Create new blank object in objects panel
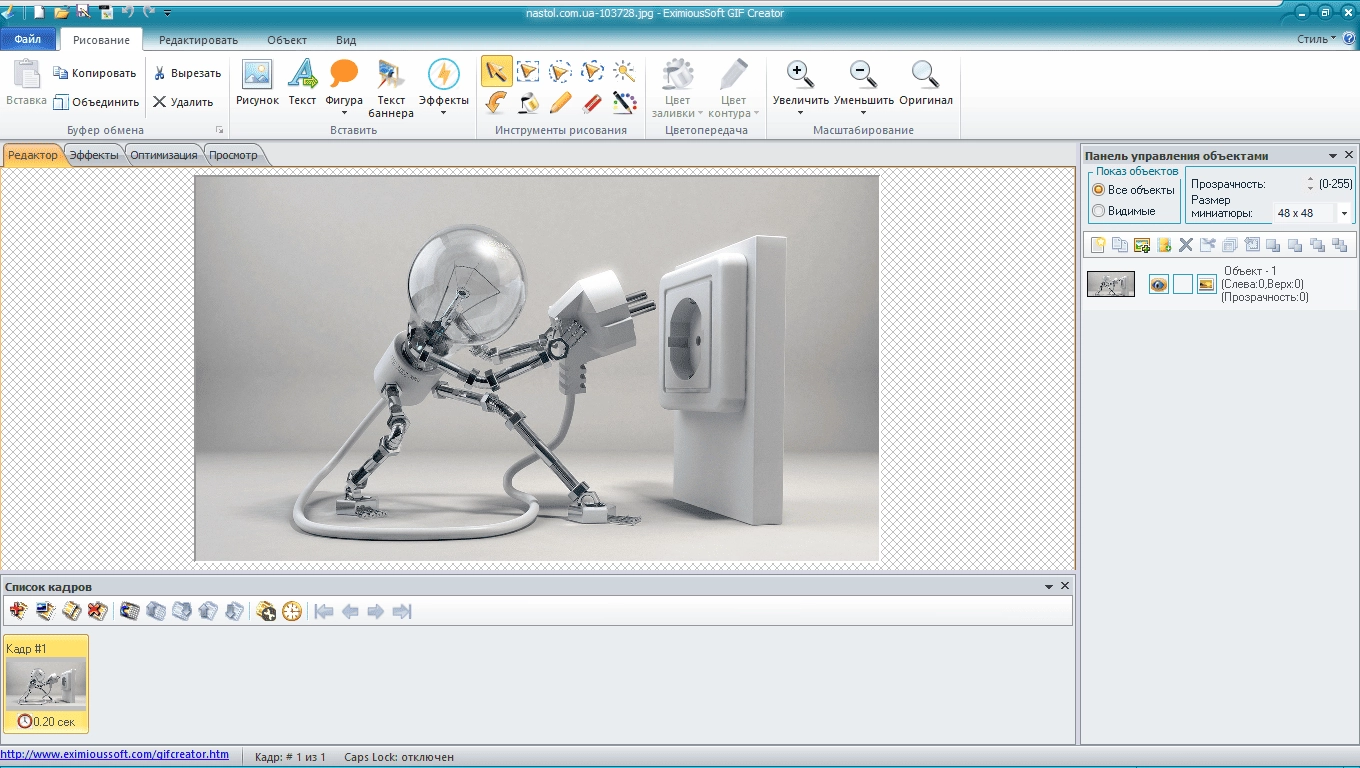Screen dimensions: 1360x768 (1098, 245)
